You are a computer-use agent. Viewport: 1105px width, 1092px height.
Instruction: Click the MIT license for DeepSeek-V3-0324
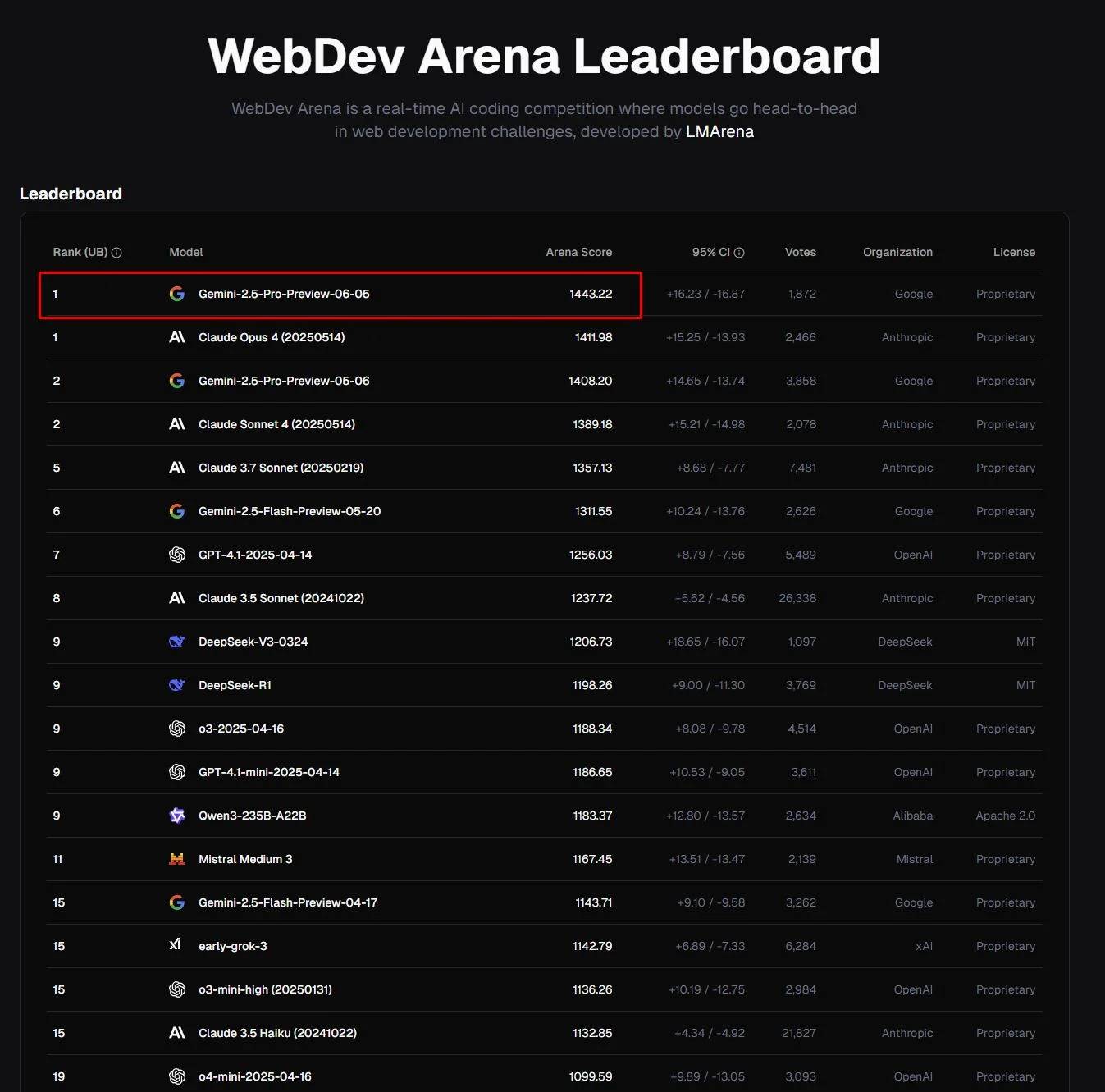[1025, 642]
